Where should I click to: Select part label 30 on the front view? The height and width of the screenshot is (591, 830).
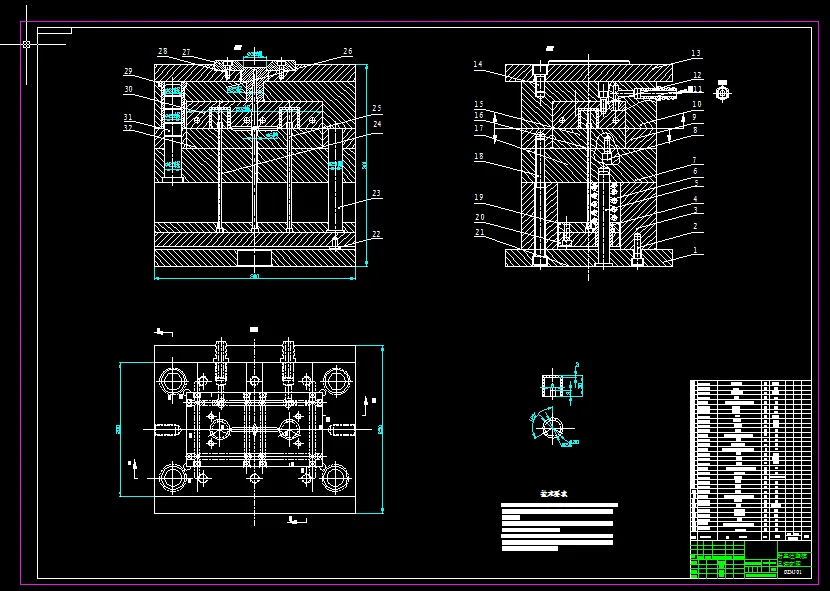pos(129,89)
